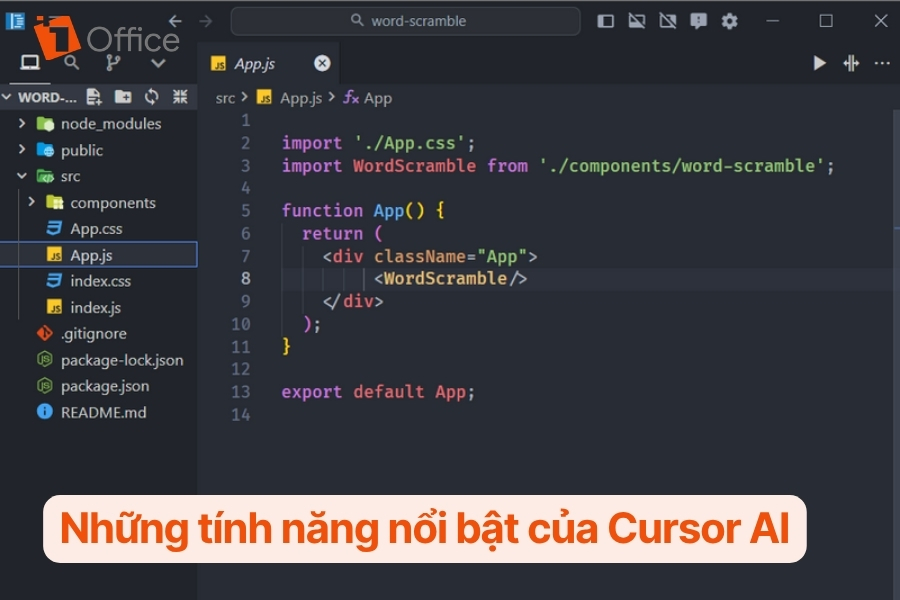Toggle primary sidebar layout icon

pos(606,21)
